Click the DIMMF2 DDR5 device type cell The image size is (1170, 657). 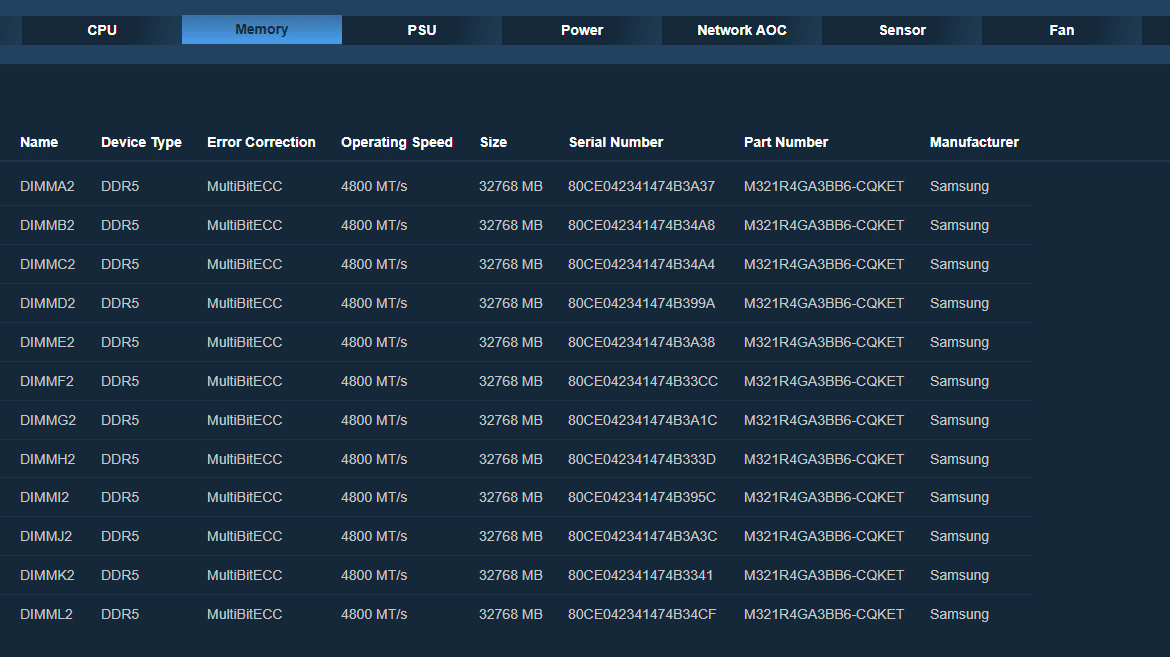[120, 381]
